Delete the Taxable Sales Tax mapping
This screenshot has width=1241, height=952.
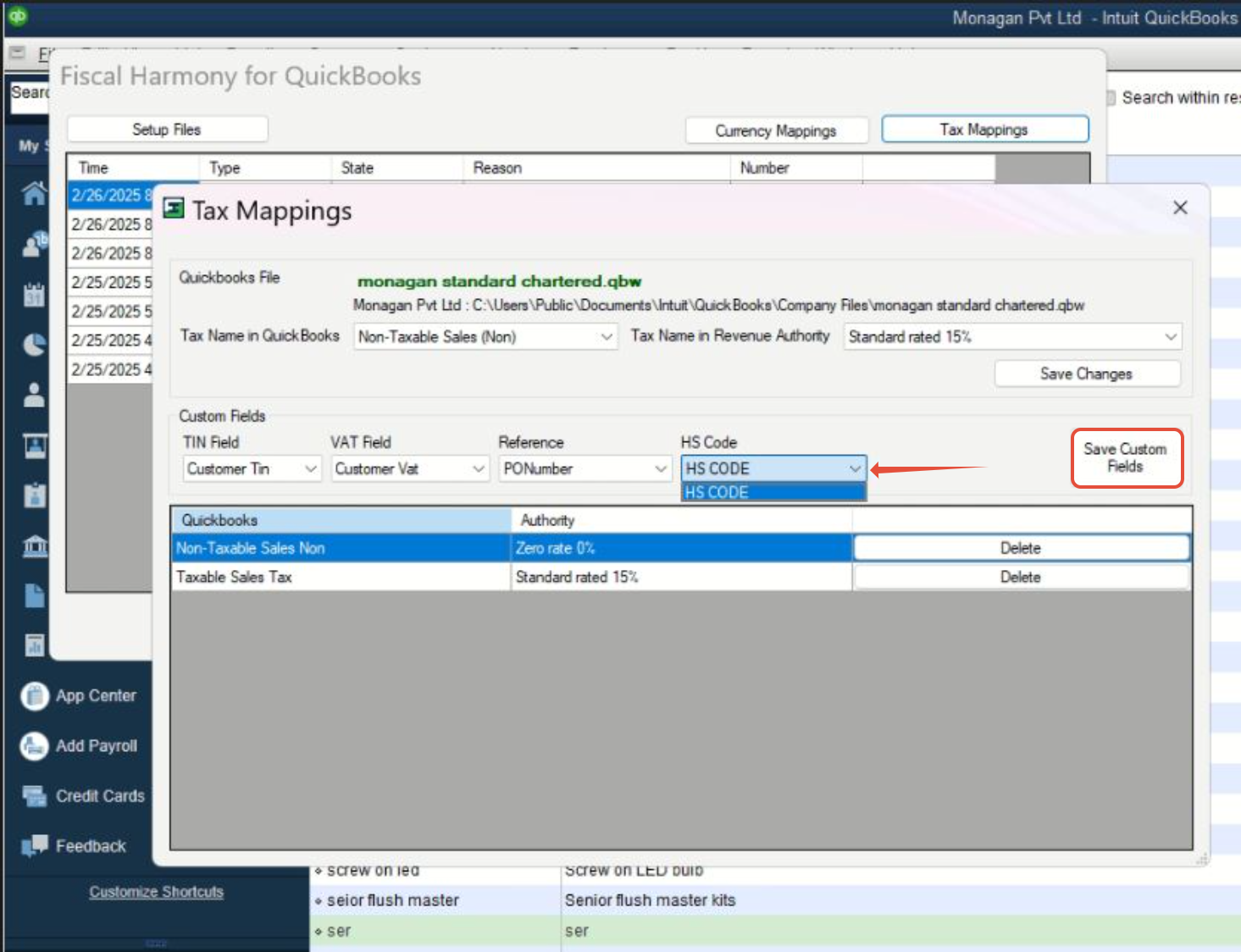(1021, 577)
